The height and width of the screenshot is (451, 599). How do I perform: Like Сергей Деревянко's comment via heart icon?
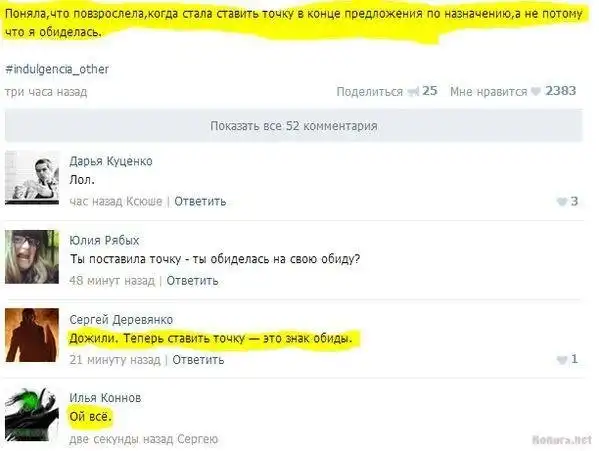tap(562, 359)
